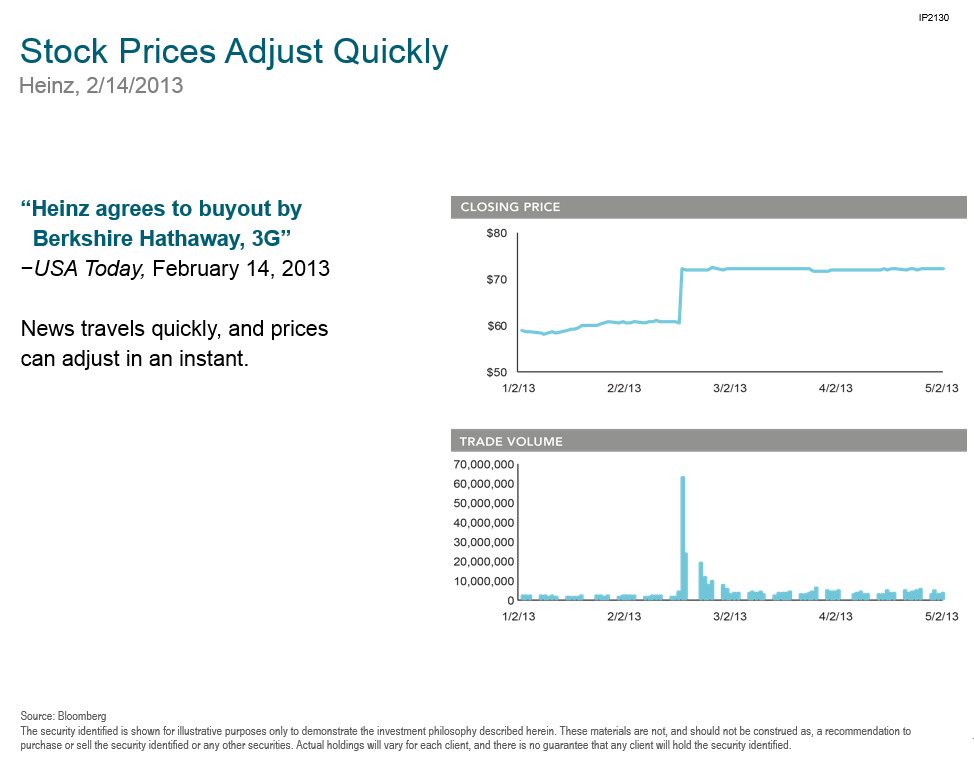Screen dimensions: 974x767
Task: Click the line 'can adjust in an instant.'
Action: pos(135,358)
